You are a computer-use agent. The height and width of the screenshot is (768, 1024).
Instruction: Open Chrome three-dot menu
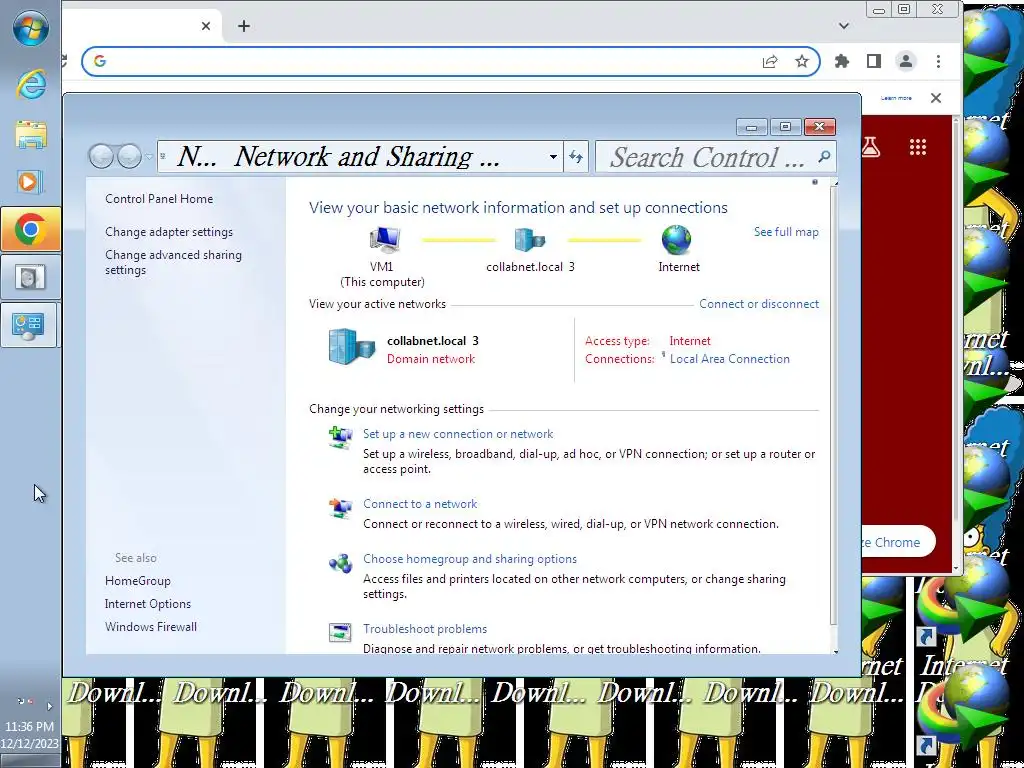tap(938, 61)
